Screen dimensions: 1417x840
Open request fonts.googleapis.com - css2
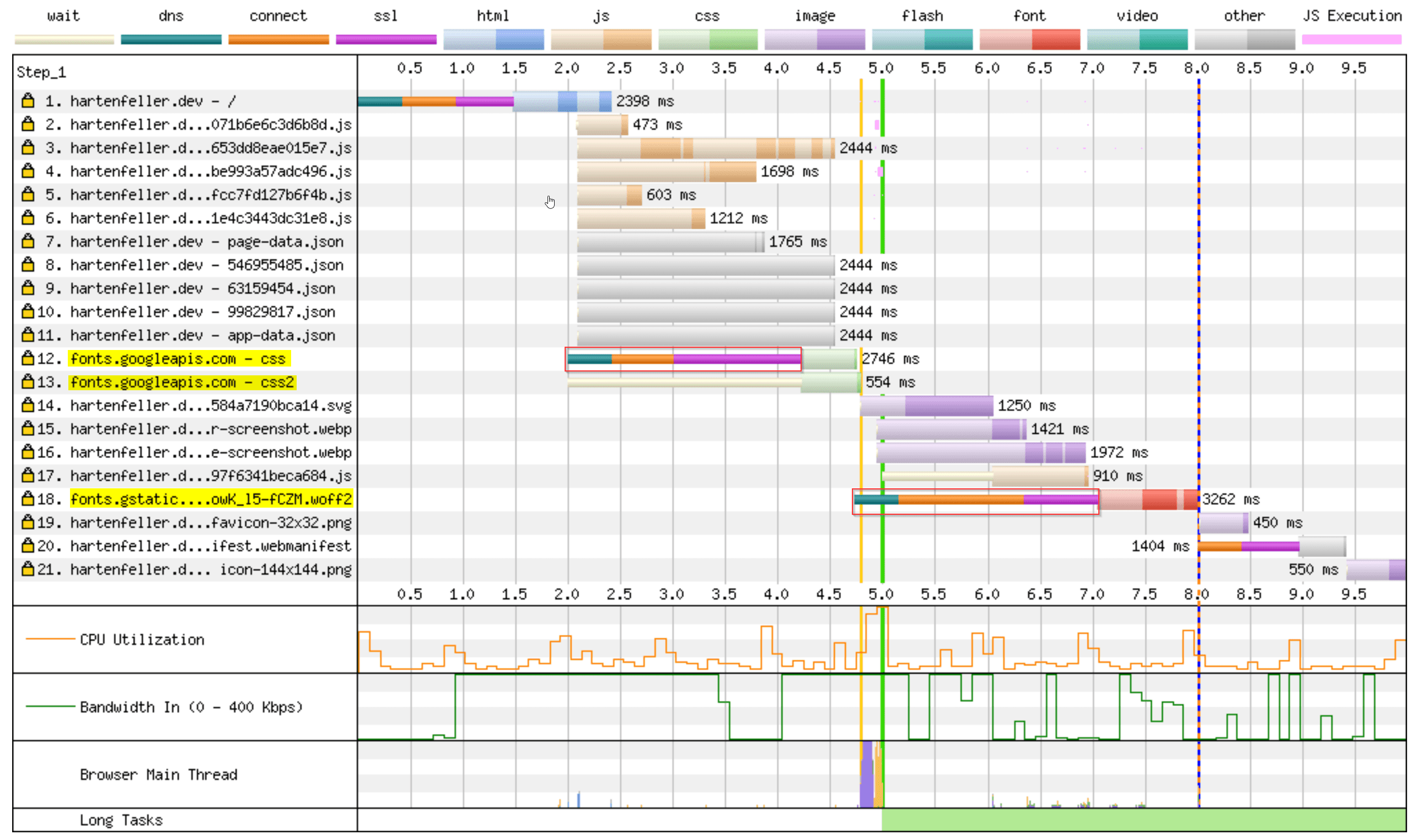pyautogui.click(x=182, y=382)
